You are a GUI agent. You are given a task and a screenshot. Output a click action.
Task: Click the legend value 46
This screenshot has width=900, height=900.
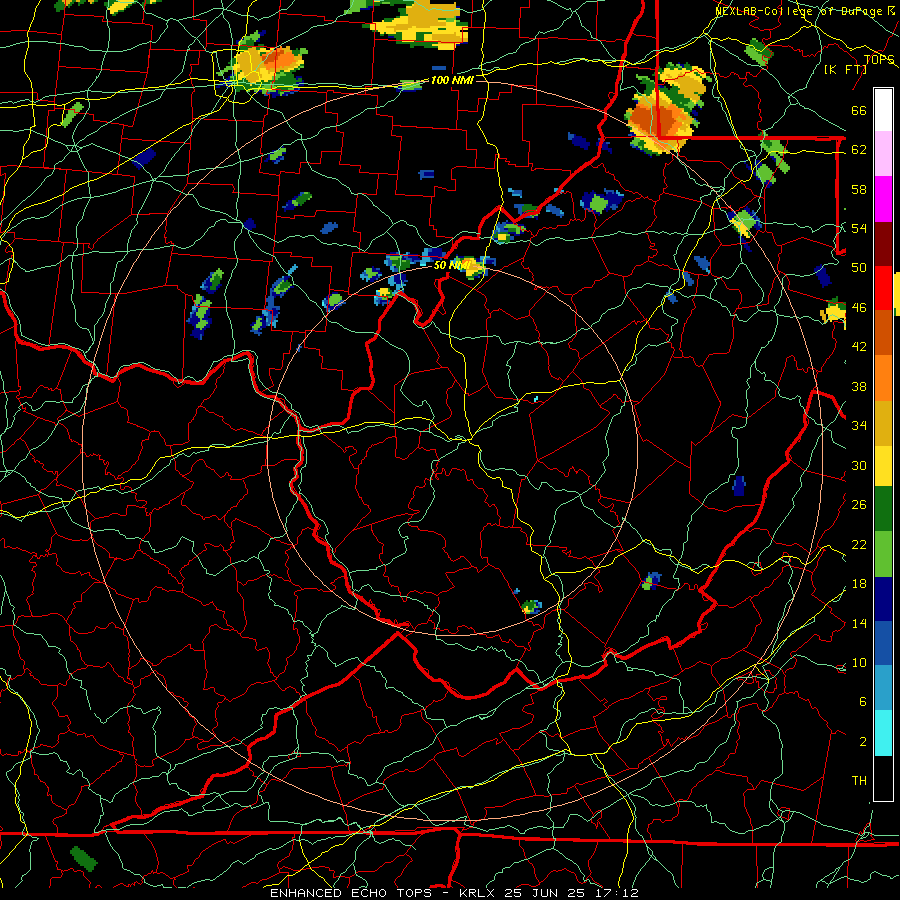(859, 308)
